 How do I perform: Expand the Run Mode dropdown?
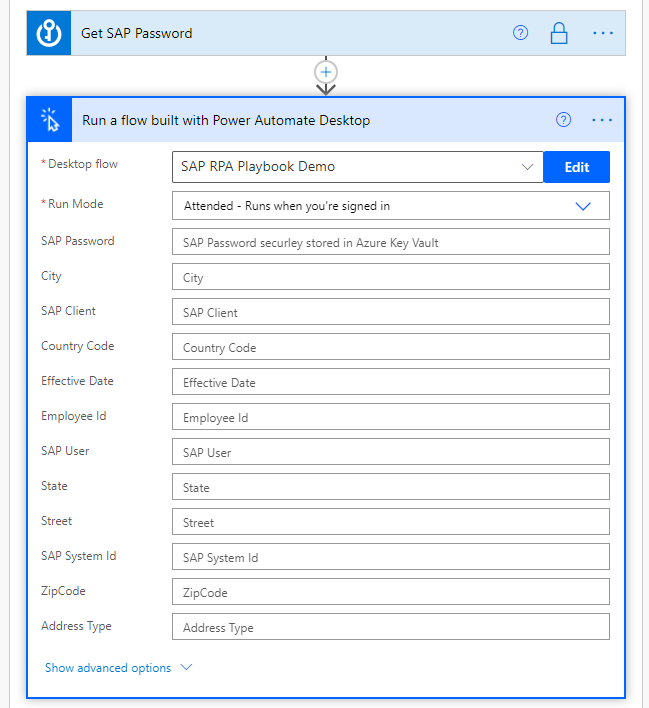pyautogui.click(x=391, y=206)
